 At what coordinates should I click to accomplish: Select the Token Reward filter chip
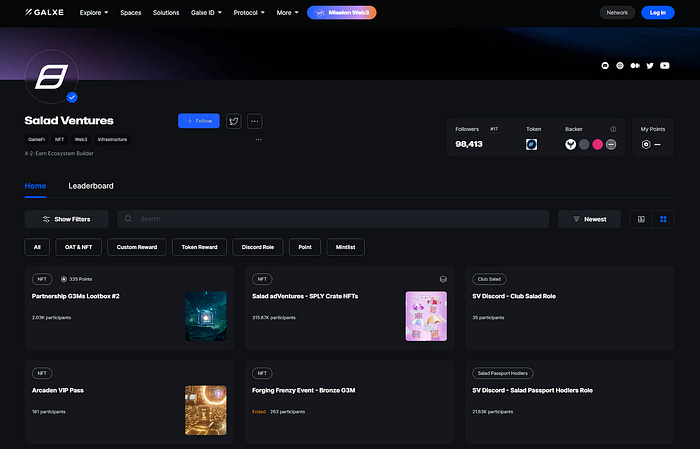click(x=199, y=247)
